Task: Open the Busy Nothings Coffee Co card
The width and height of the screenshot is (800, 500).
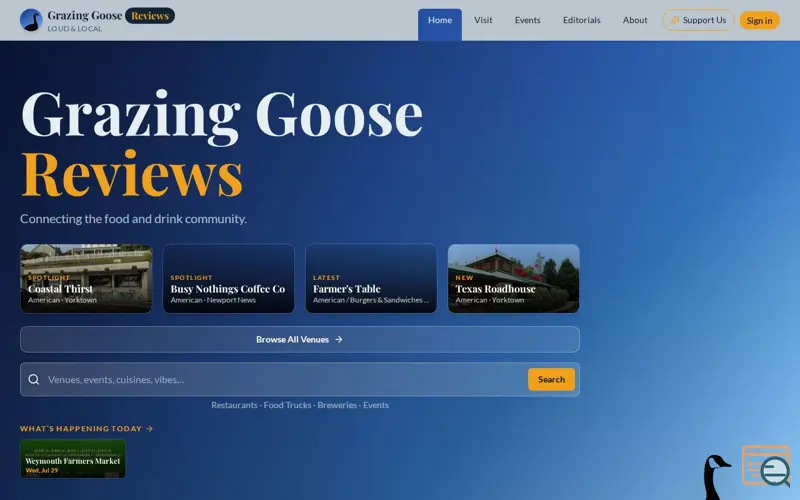Action: (x=229, y=279)
